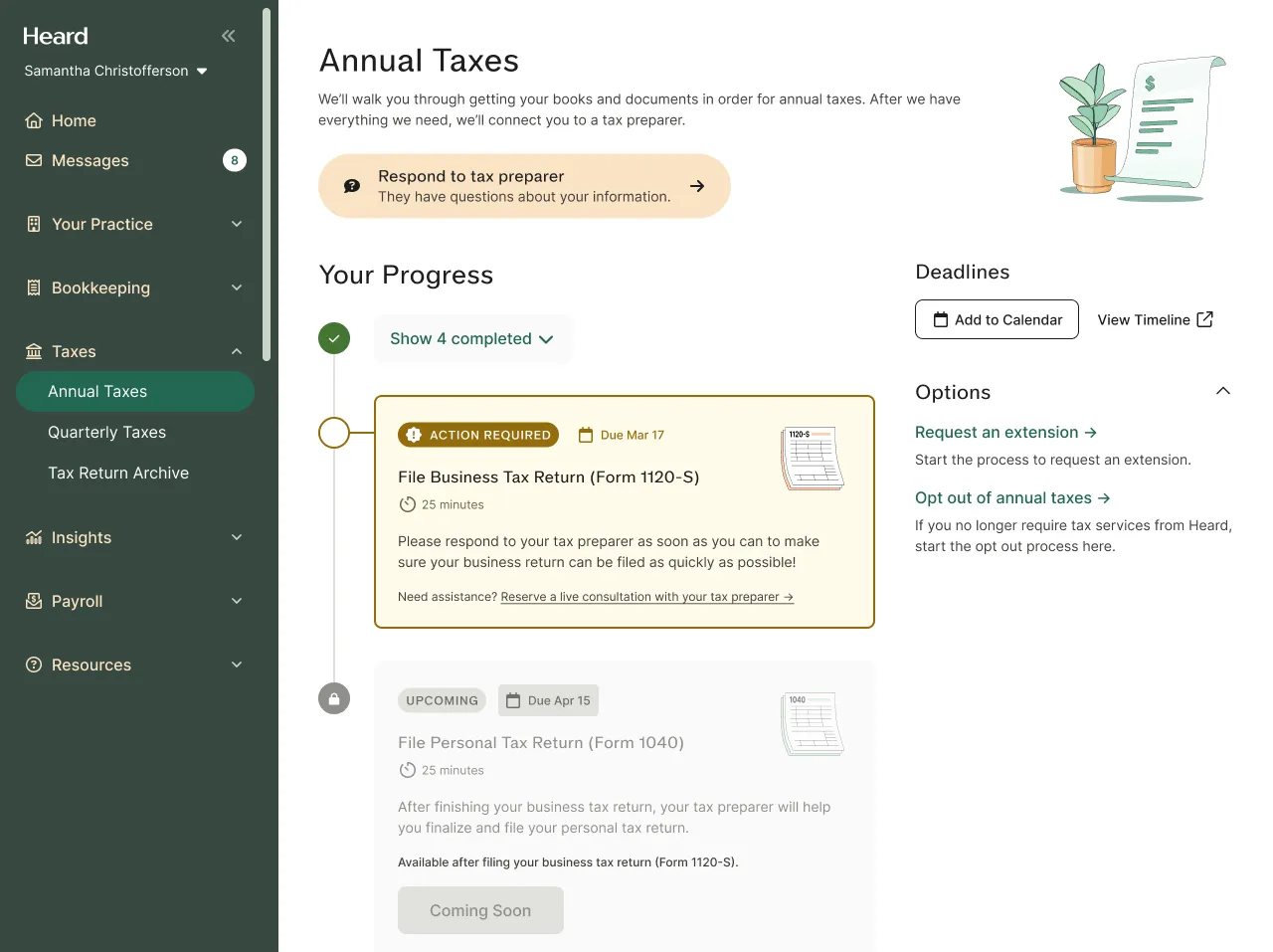
Task: Collapse the Taxes section chevron
Action: click(x=237, y=351)
